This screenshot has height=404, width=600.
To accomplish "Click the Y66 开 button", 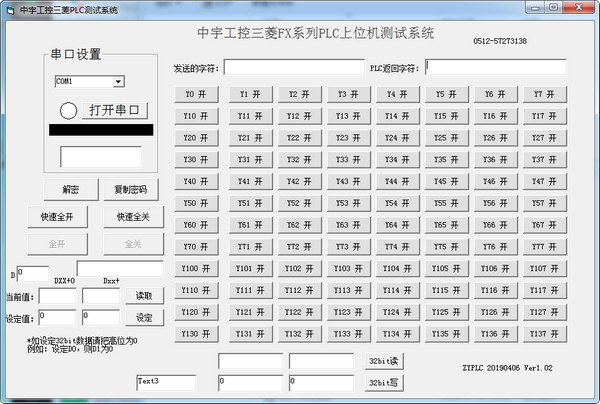I will [x=496, y=225].
